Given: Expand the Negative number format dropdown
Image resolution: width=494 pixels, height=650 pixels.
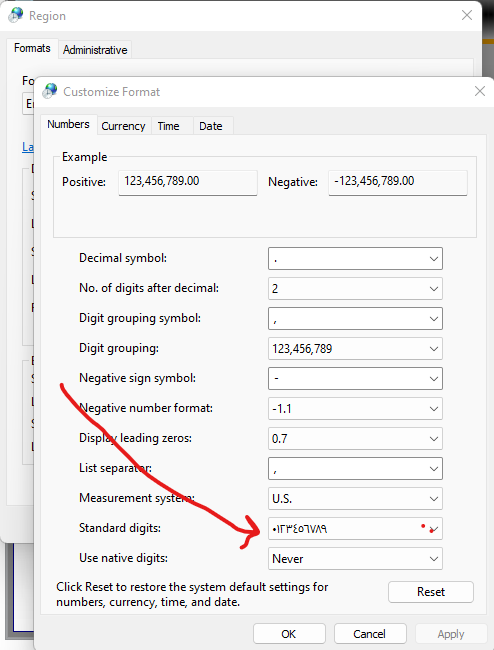Looking at the screenshot, I should [355, 409].
